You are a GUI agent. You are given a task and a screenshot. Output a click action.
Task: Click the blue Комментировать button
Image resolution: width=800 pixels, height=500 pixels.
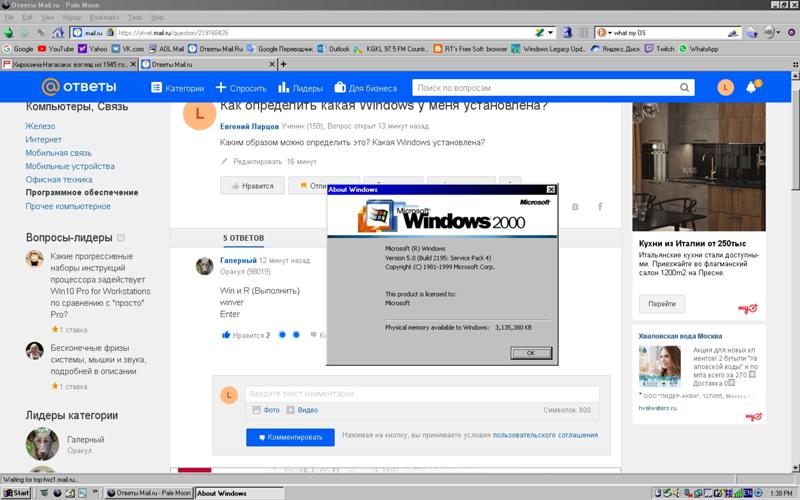290,437
